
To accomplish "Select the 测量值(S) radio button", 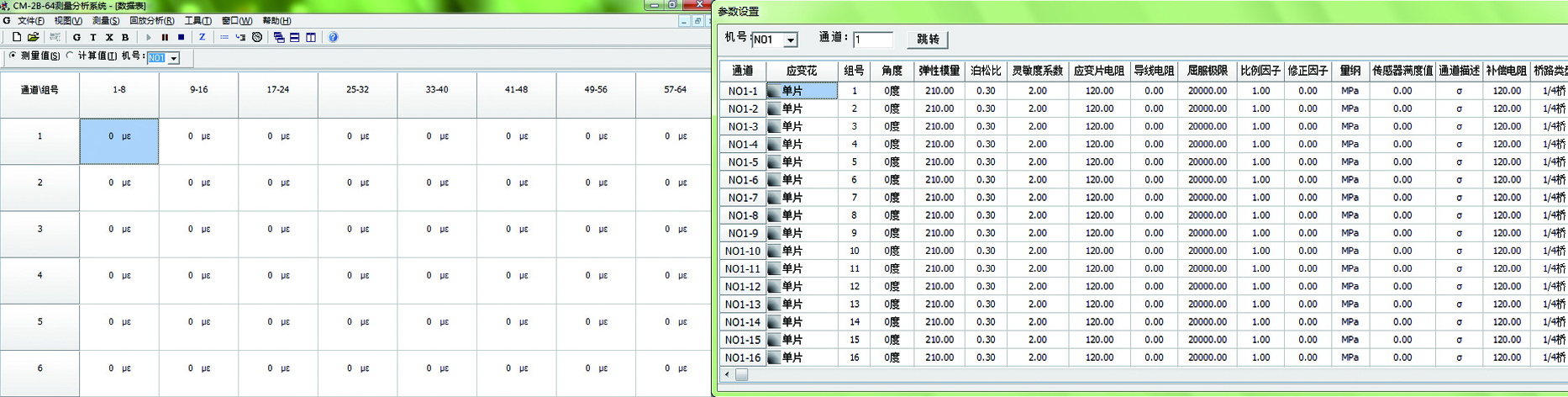I will tap(13, 56).
